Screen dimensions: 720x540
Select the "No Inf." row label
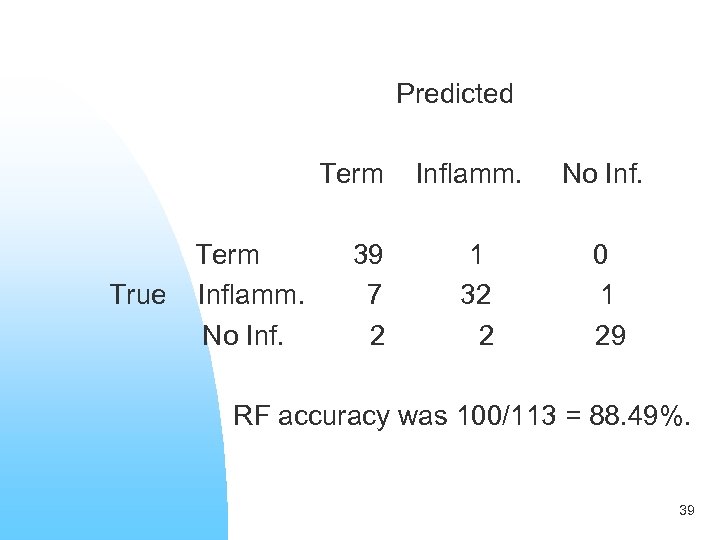coord(243,336)
